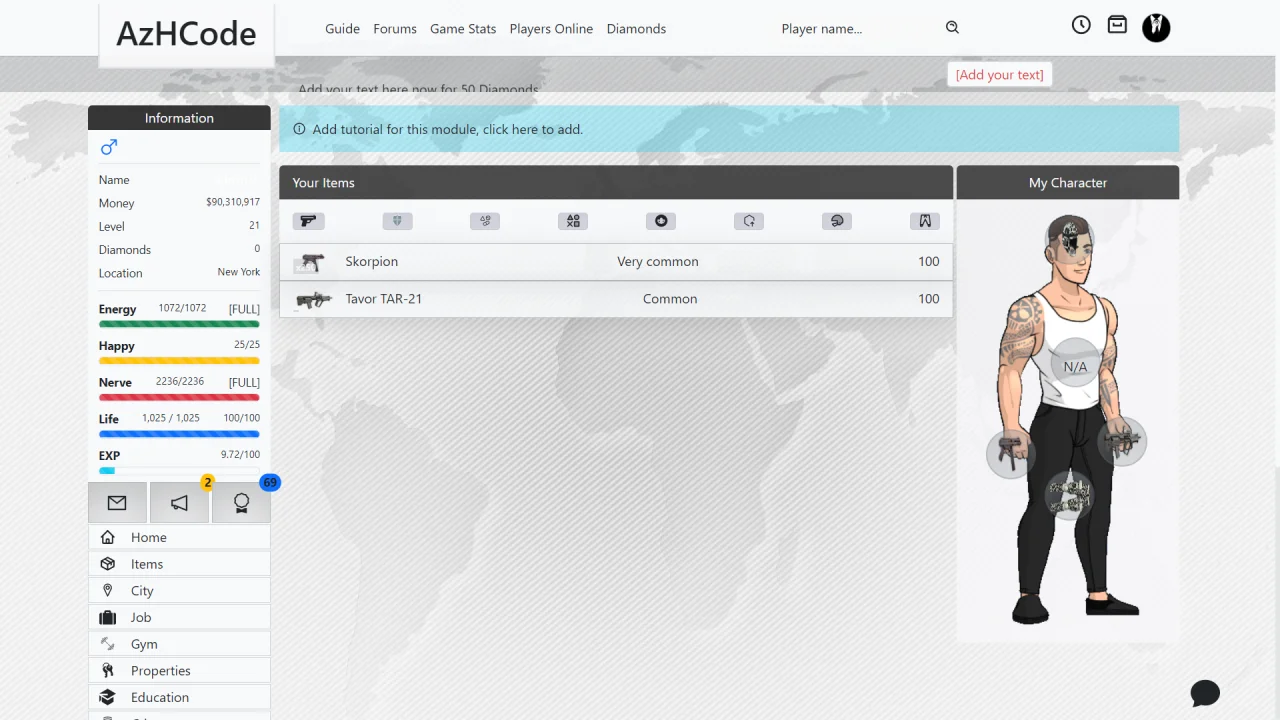The width and height of the screenshot is (1280, 720).
Task: Click the right-hand weapon slot on character
Action: (1122, 441)
